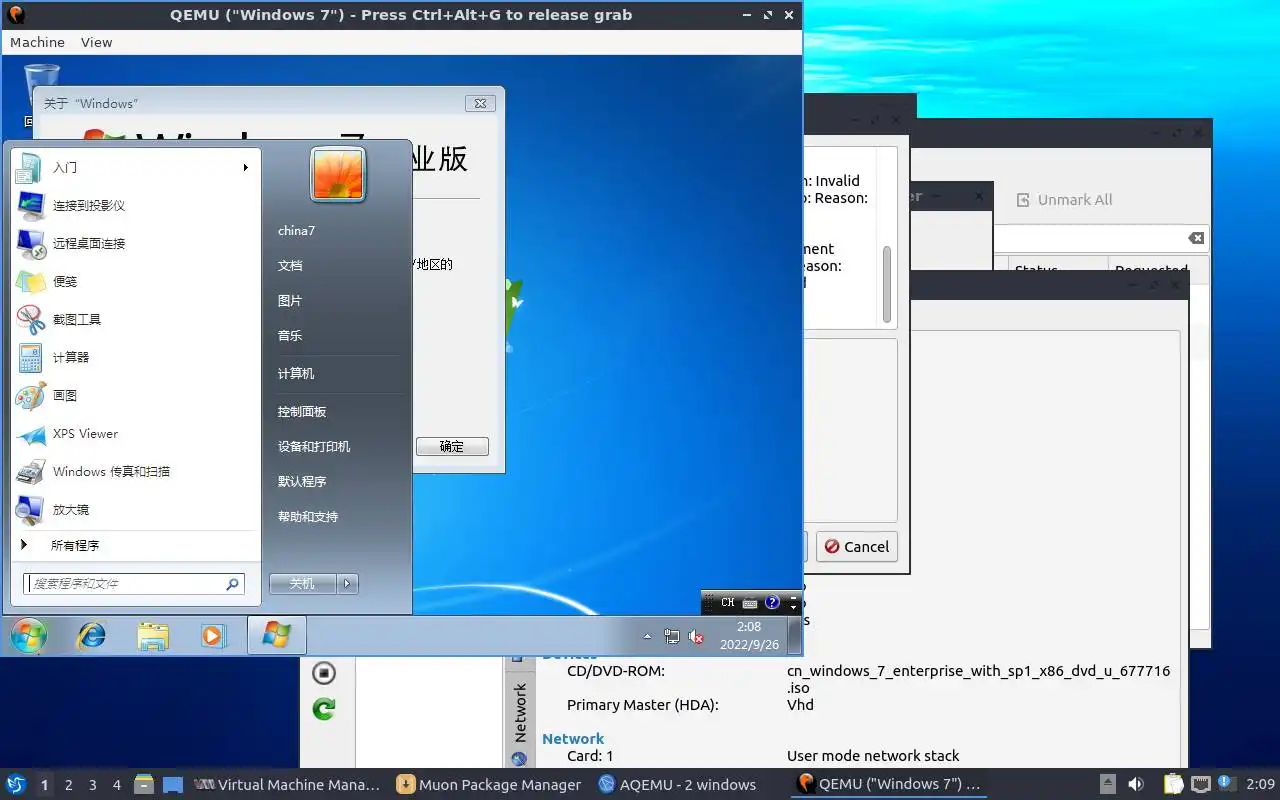
Task: Launch the 截图工具 Snipping Tool
Action: pyautogui.click(x=134, y=319)
